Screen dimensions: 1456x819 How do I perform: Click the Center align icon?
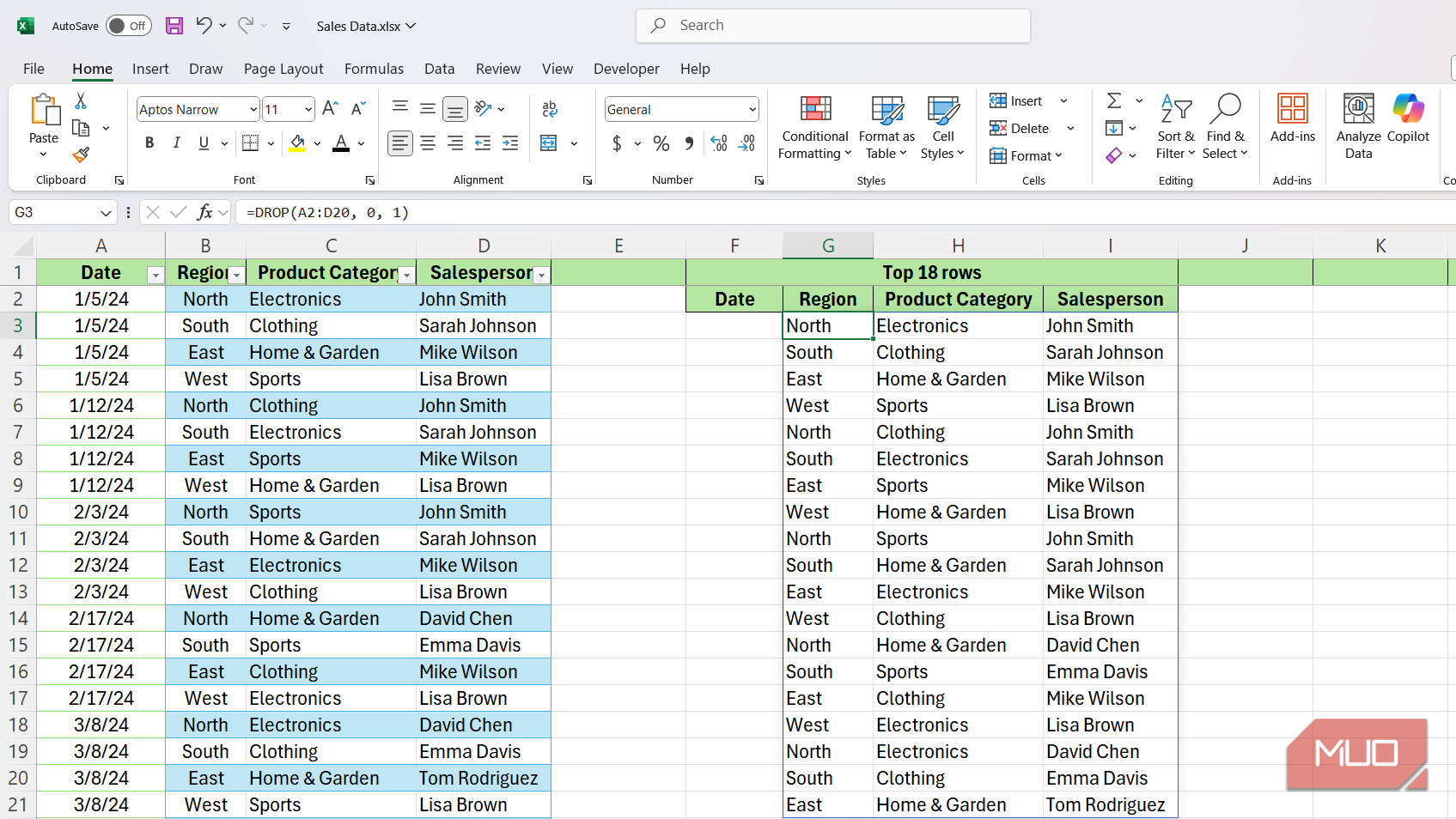click(x=428, y=143)
